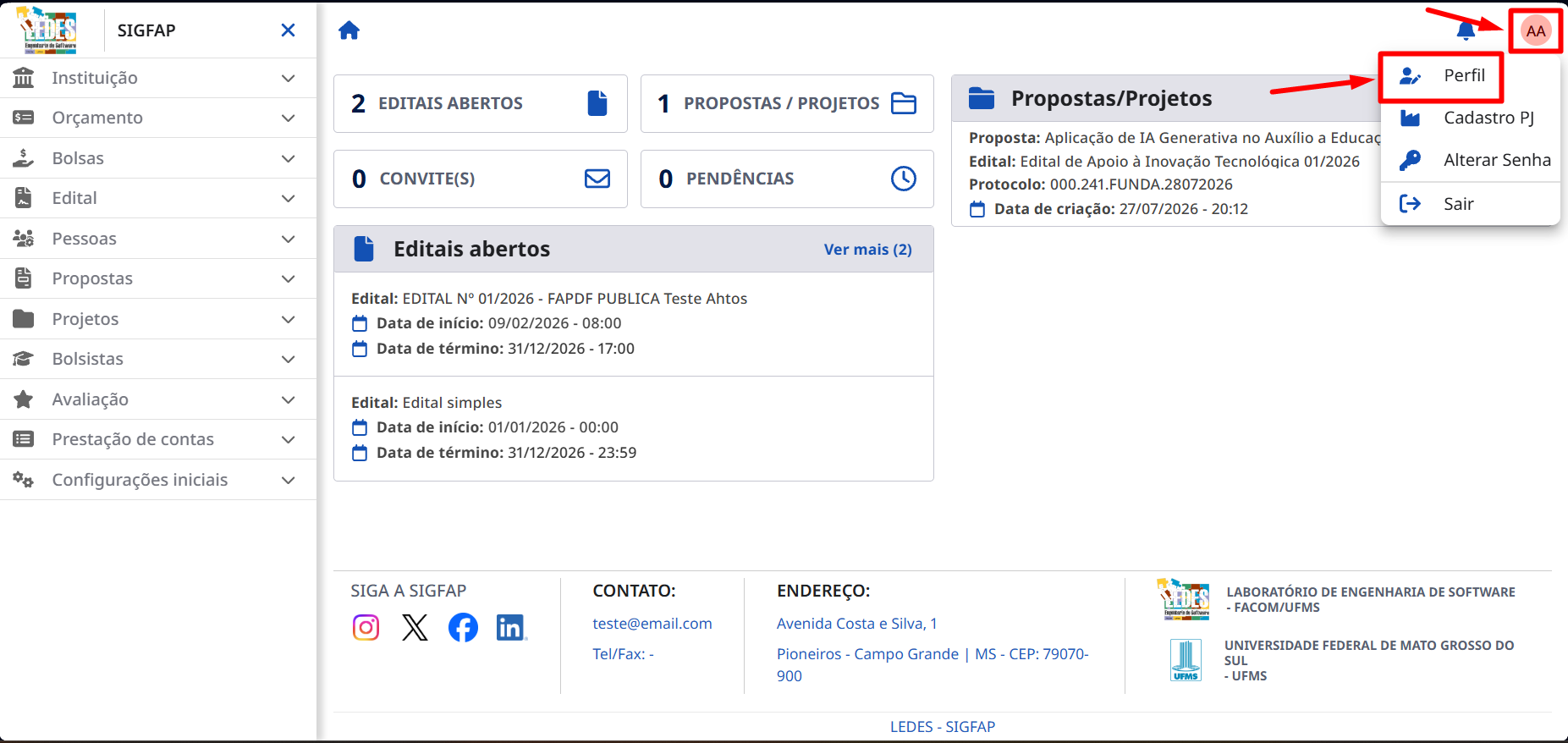
Task: Open the 2 Editais Abertos card
Action: pos(481,103)
